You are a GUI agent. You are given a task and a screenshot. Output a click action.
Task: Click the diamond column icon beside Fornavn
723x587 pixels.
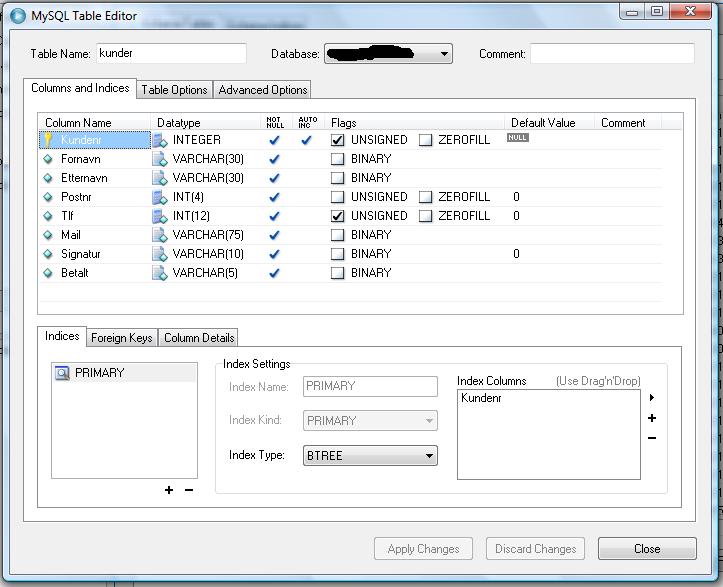48,159
